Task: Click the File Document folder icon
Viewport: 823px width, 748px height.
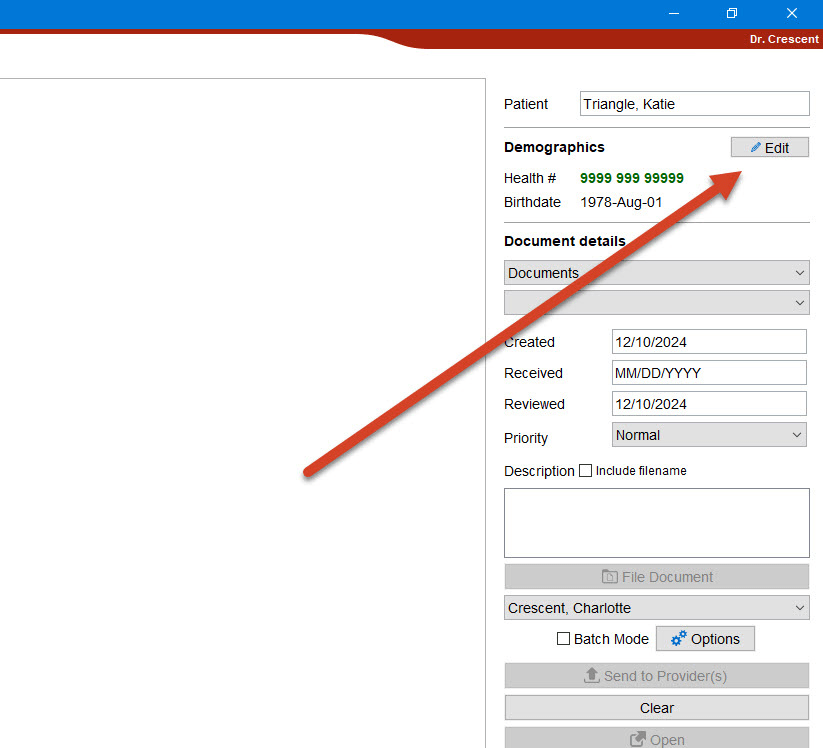Action: coord(609,577)
